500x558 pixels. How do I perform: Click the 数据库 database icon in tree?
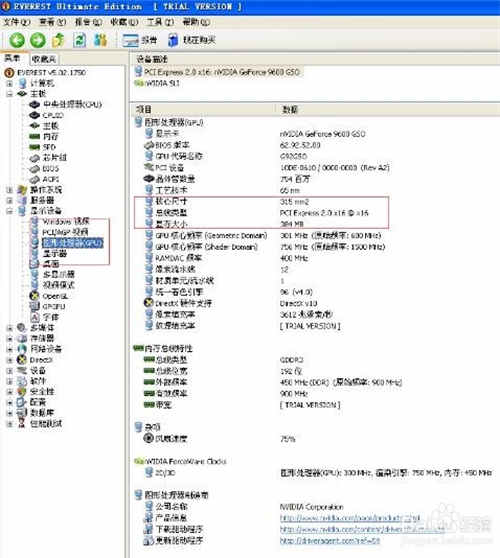[22, 413]
